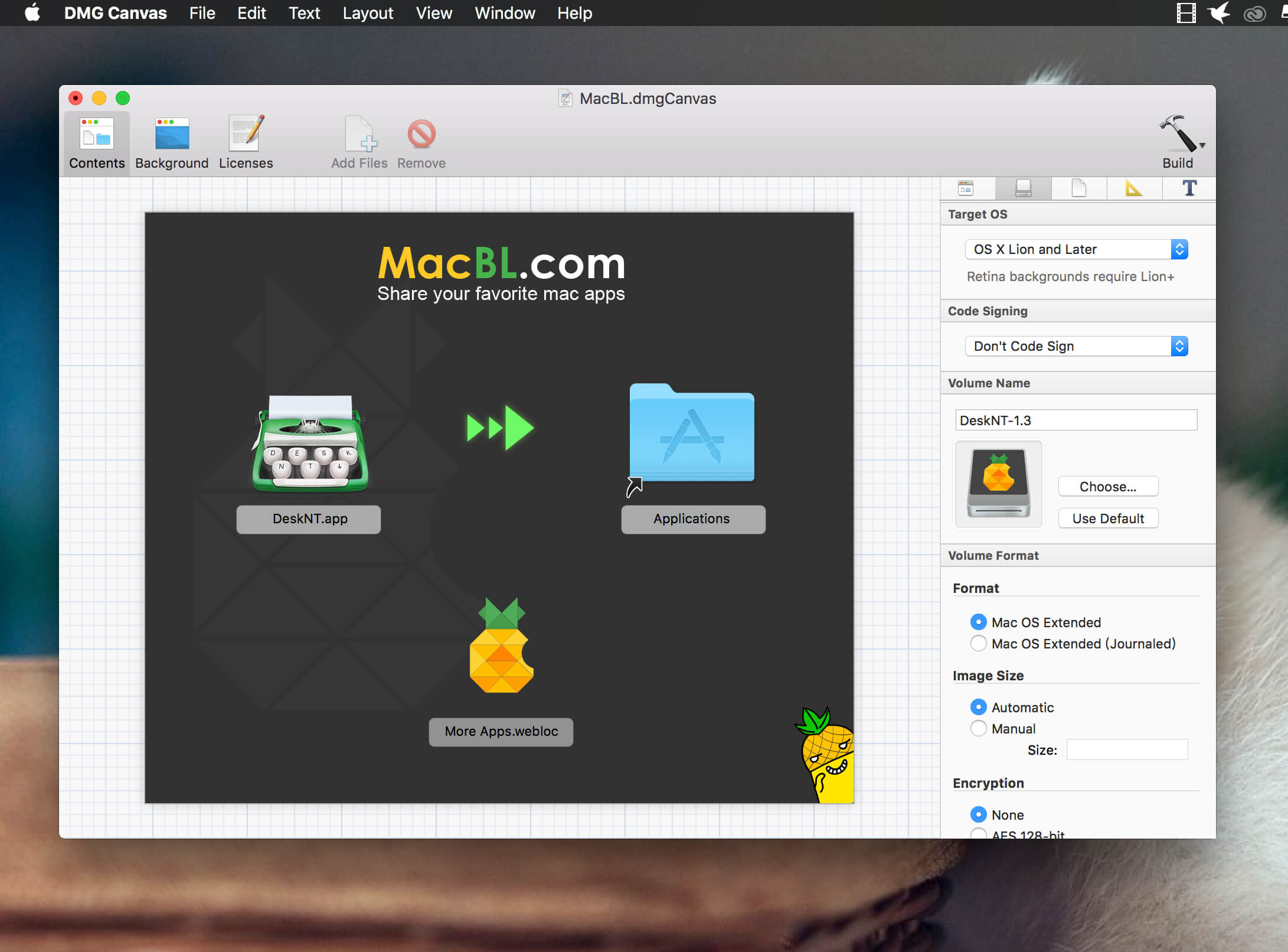Click the MacBL.dmgCanvas document title icon
1288x952 pixels.
point(565,99)
